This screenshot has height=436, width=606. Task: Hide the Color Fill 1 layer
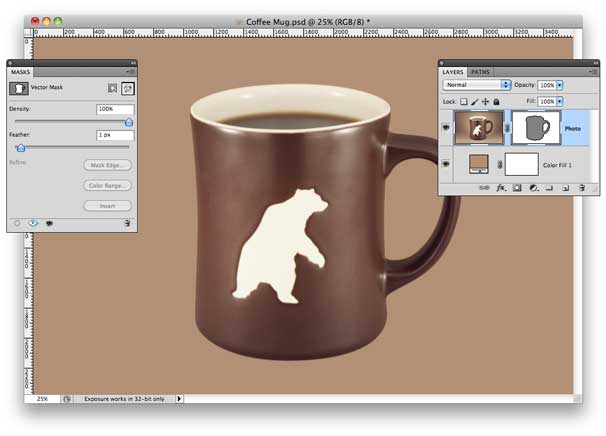click(x=446, y=164)
